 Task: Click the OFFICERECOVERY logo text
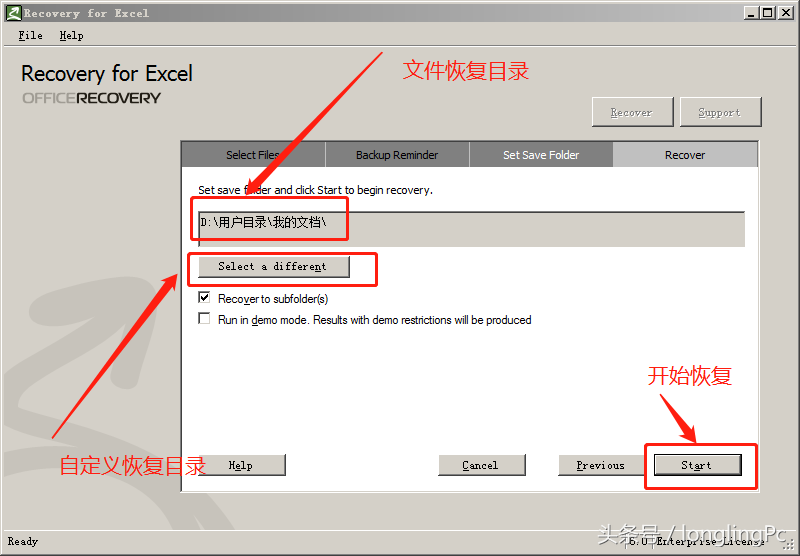click(x=91, y=98)
